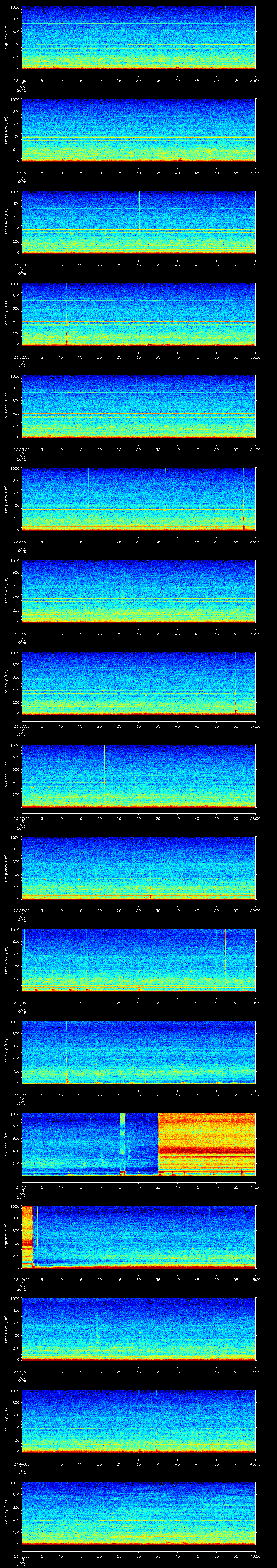The width and height of the screenshot is (277, 1568).
Task: Select the spectrogram panel beginning 23:36:00
Action: click(138, 683)
